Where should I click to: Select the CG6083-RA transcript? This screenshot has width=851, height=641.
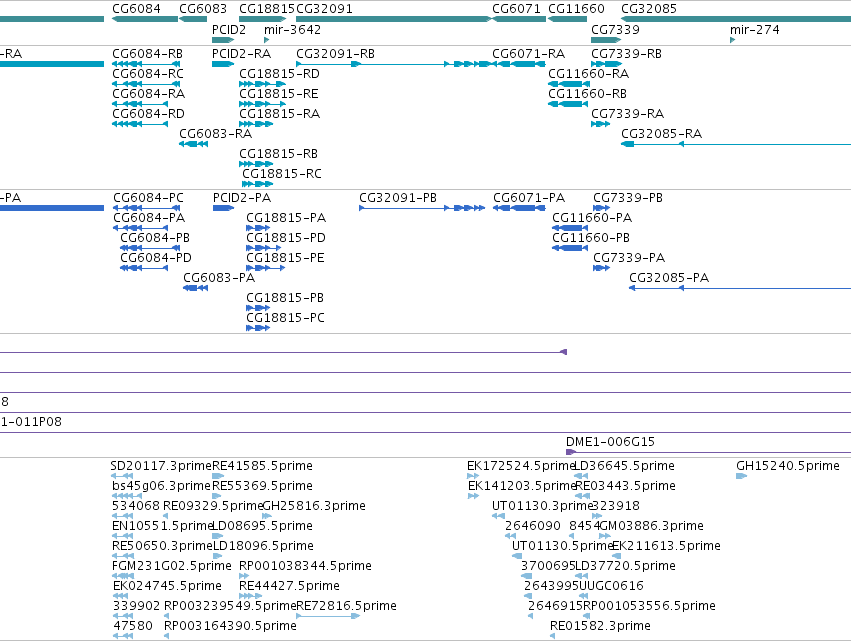pyautogui.click(x=215, y=134)
